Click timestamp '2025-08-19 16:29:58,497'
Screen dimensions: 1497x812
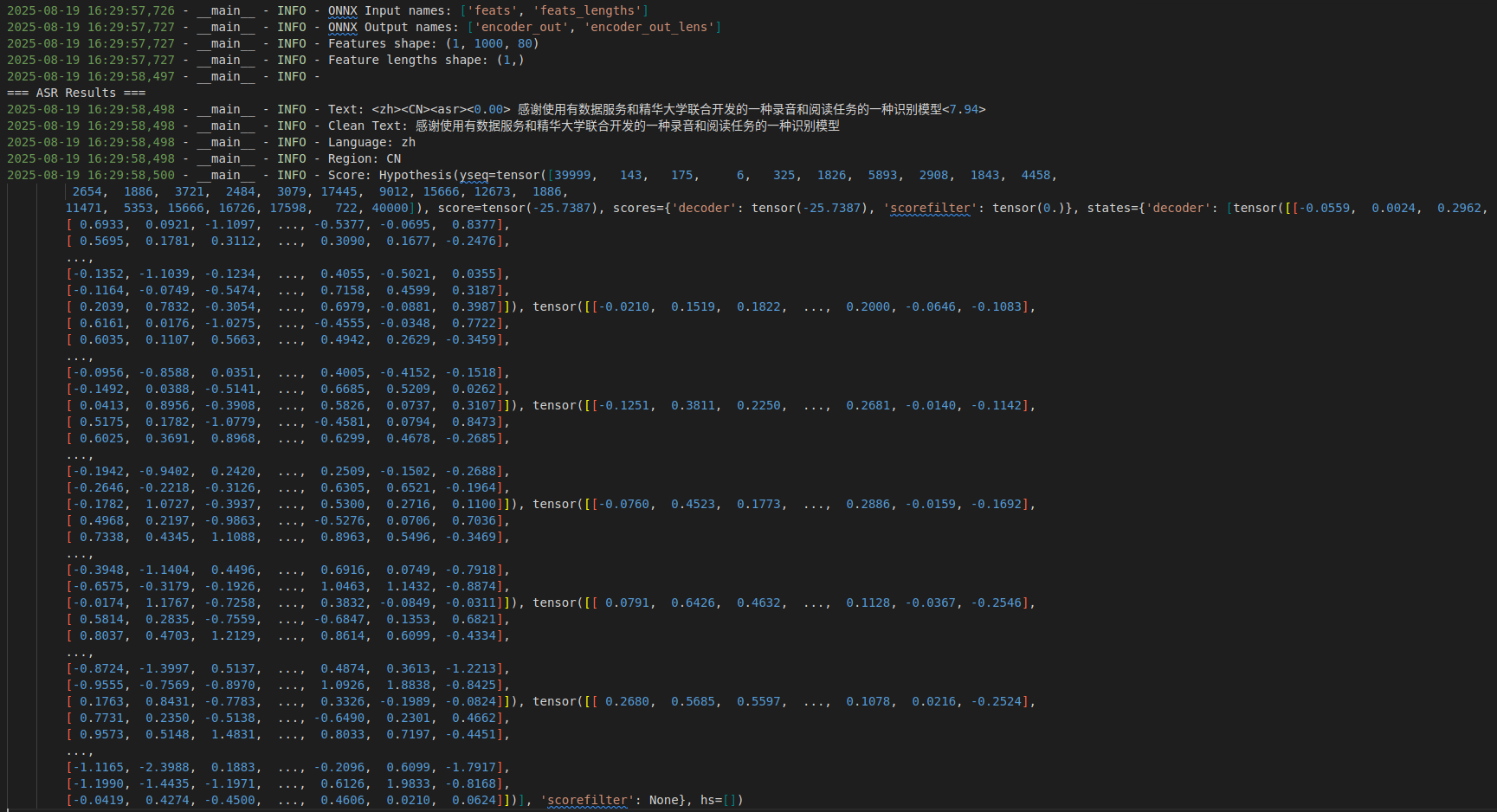point(91,76)
